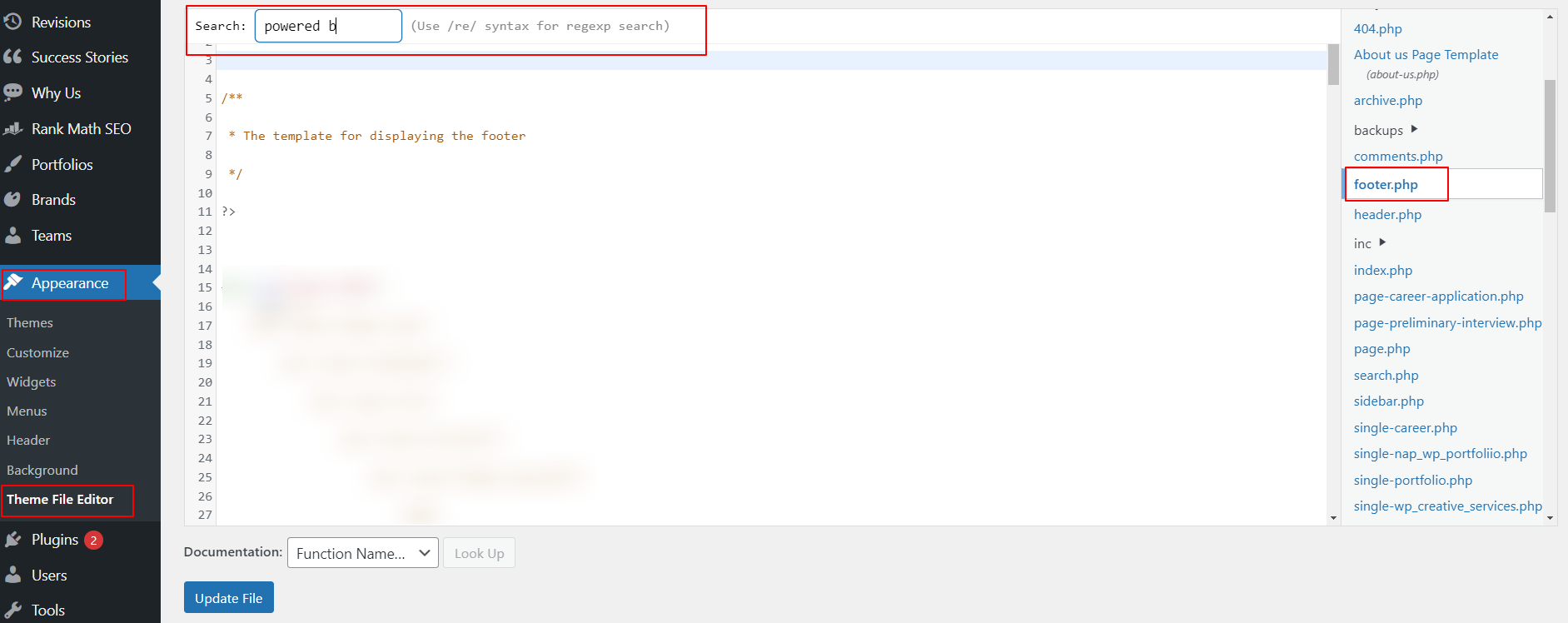The height and width of the screenshot is (623, 1568).
Task: Open single-career.php theme file
Action: point(1405,427)
